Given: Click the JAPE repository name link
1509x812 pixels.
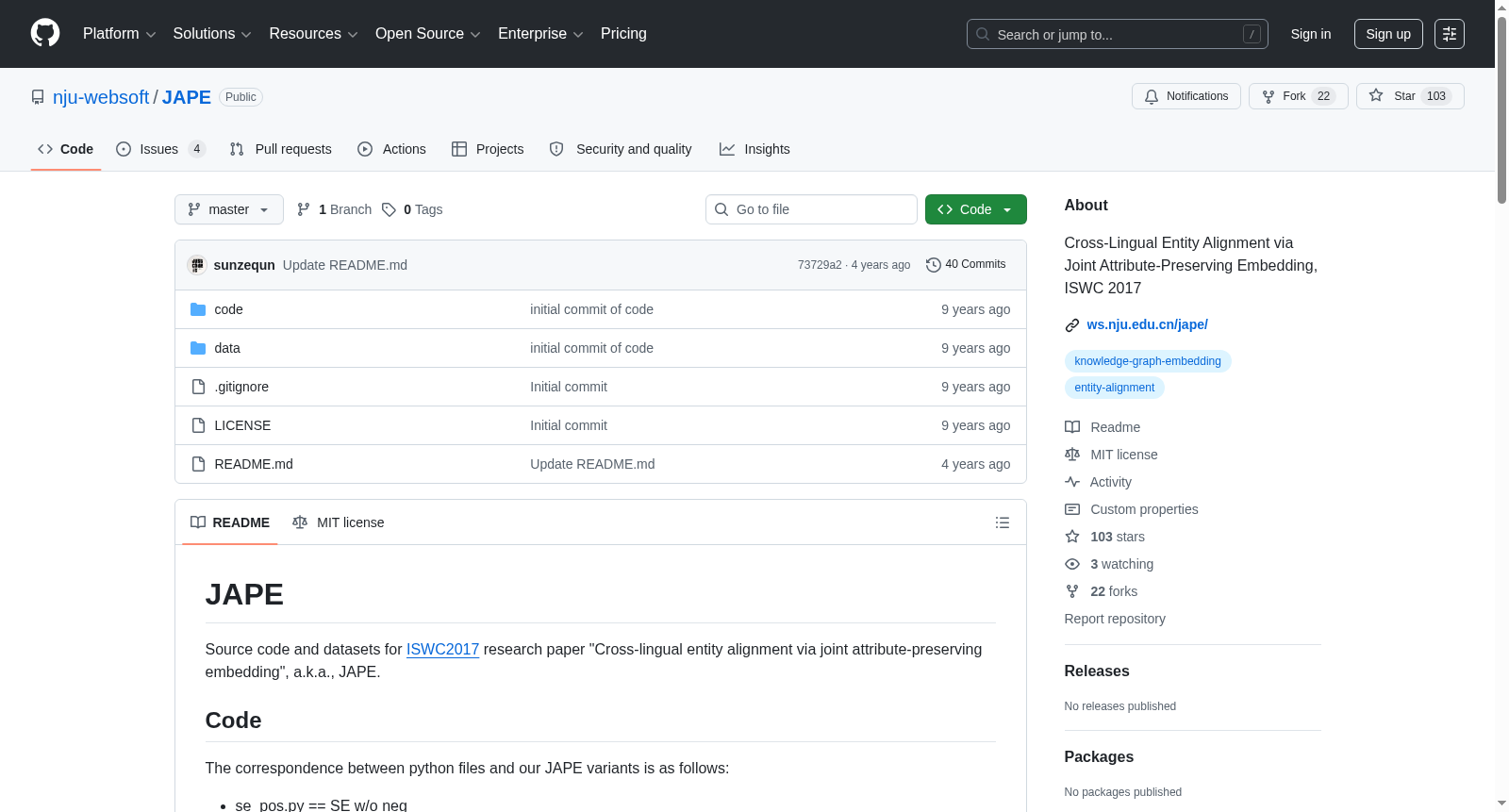Looking at the screenshot, I should 187,97.
